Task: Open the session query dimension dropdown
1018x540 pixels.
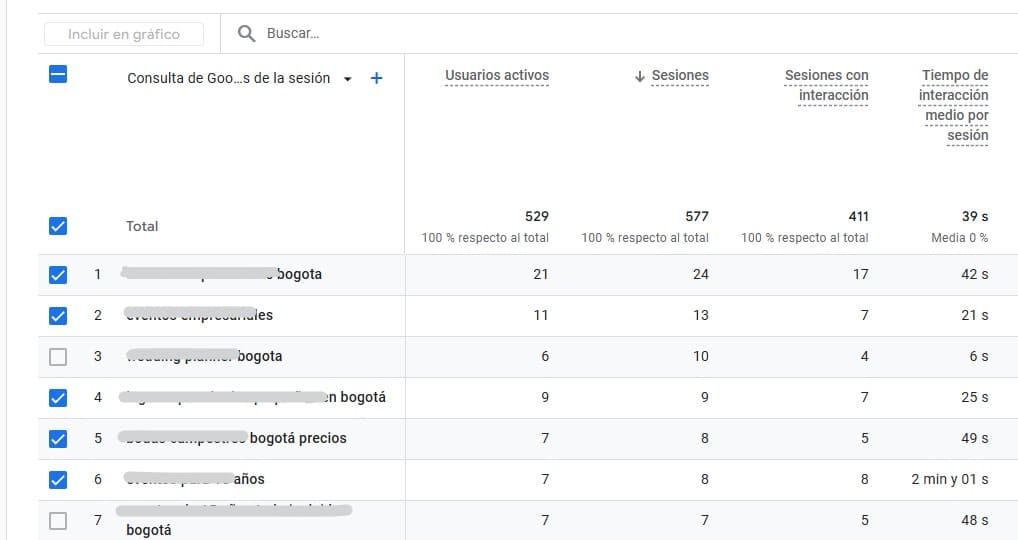Action: click(x=347, y=79)
